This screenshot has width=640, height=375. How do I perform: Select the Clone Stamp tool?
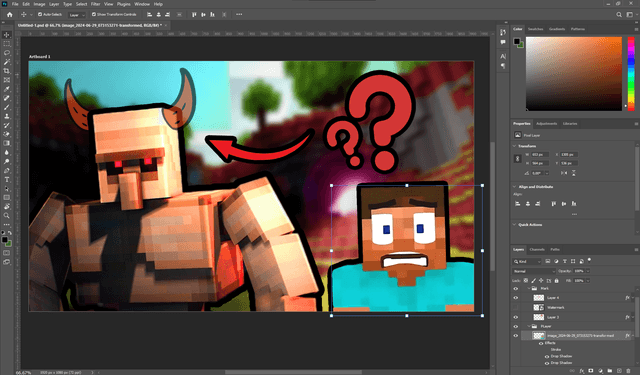[7, 116]
